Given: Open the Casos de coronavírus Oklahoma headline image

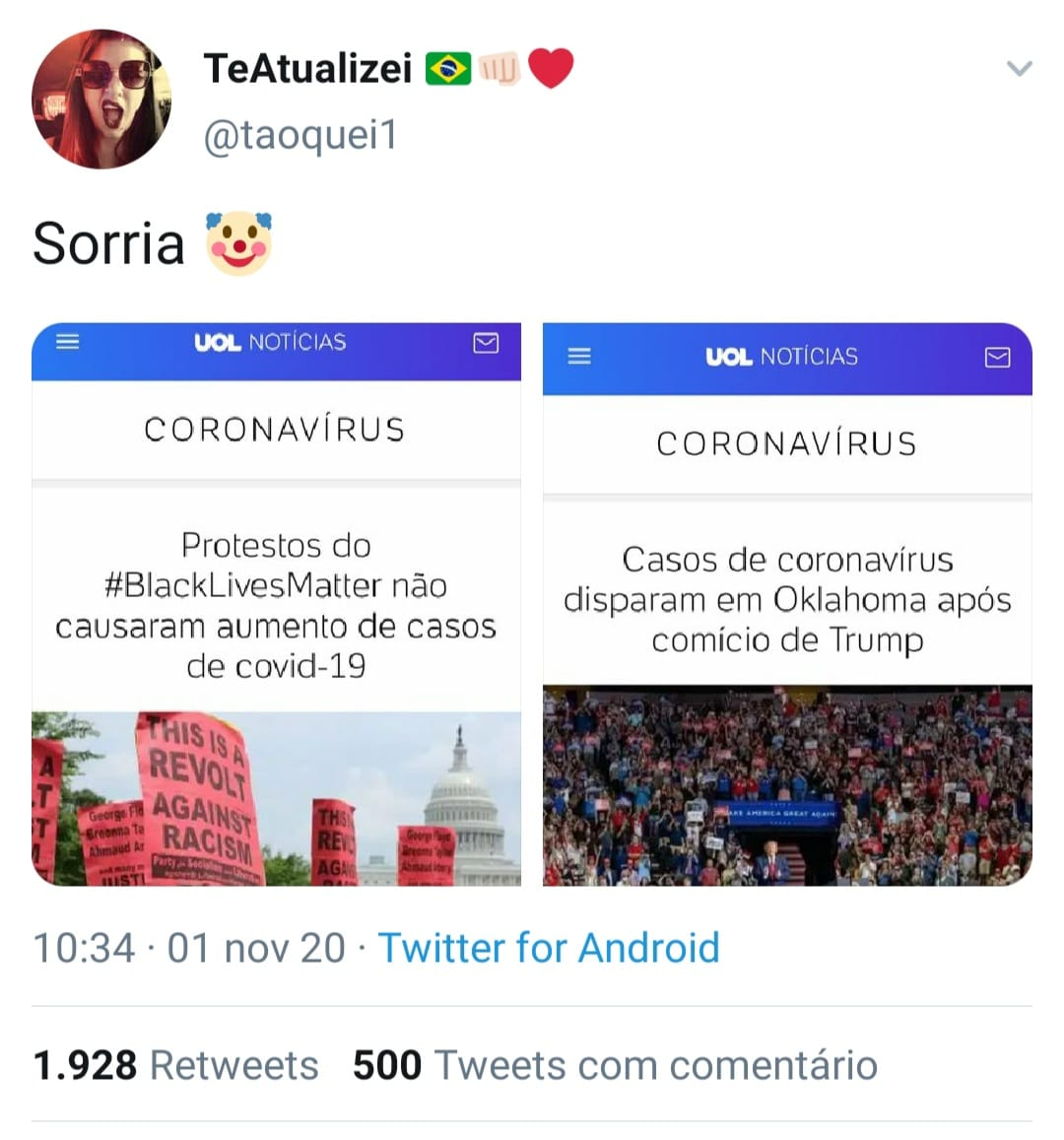Looking at the screenshot, I should click(x=787, y=604).
